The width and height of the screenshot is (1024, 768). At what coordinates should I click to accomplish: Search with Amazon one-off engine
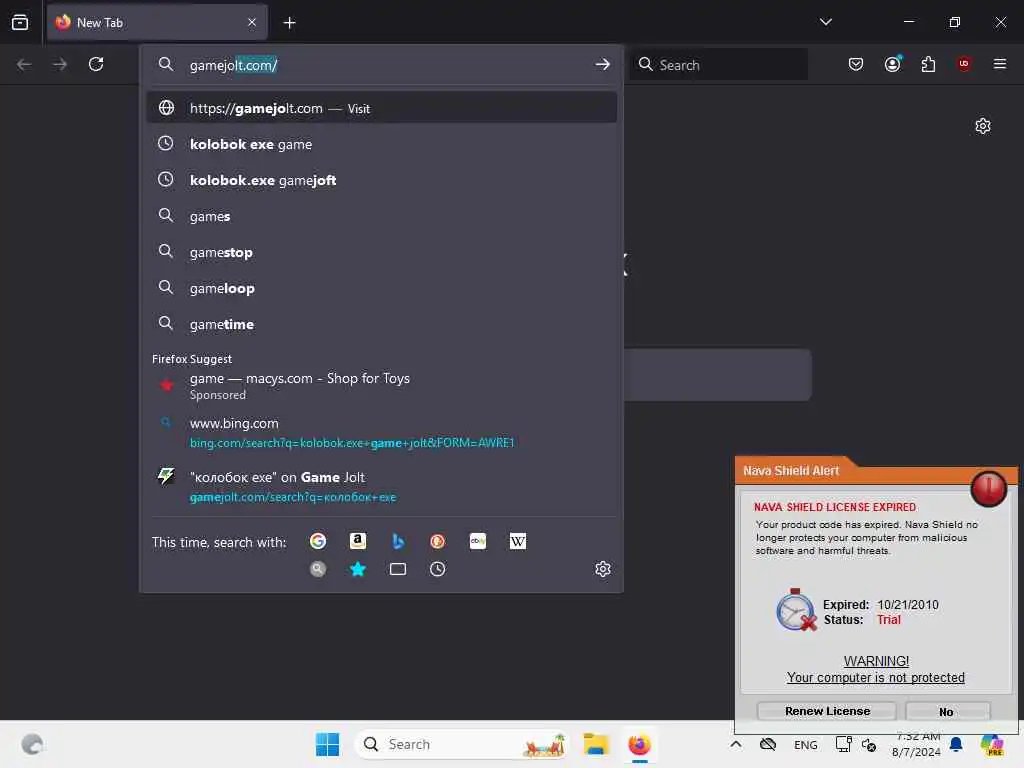point(358,541)
